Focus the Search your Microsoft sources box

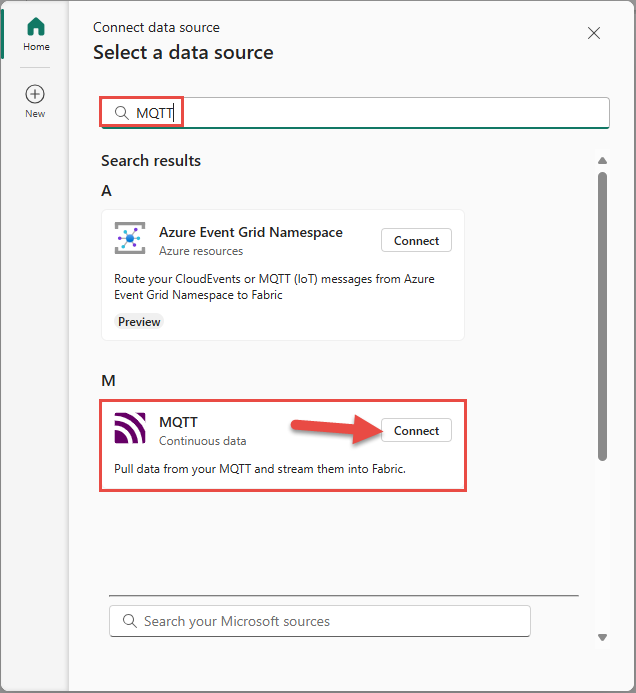pyautogui.click(x=330, y=621)
